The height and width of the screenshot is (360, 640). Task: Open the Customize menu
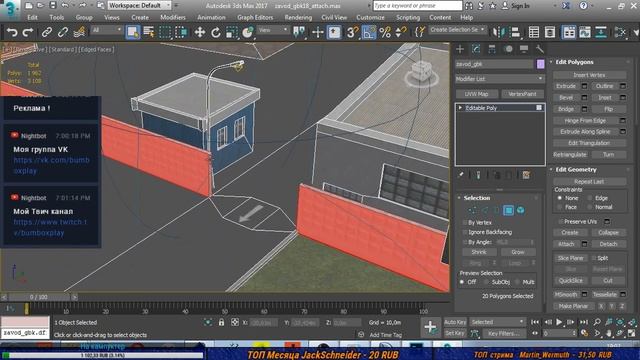pos(370,18)
